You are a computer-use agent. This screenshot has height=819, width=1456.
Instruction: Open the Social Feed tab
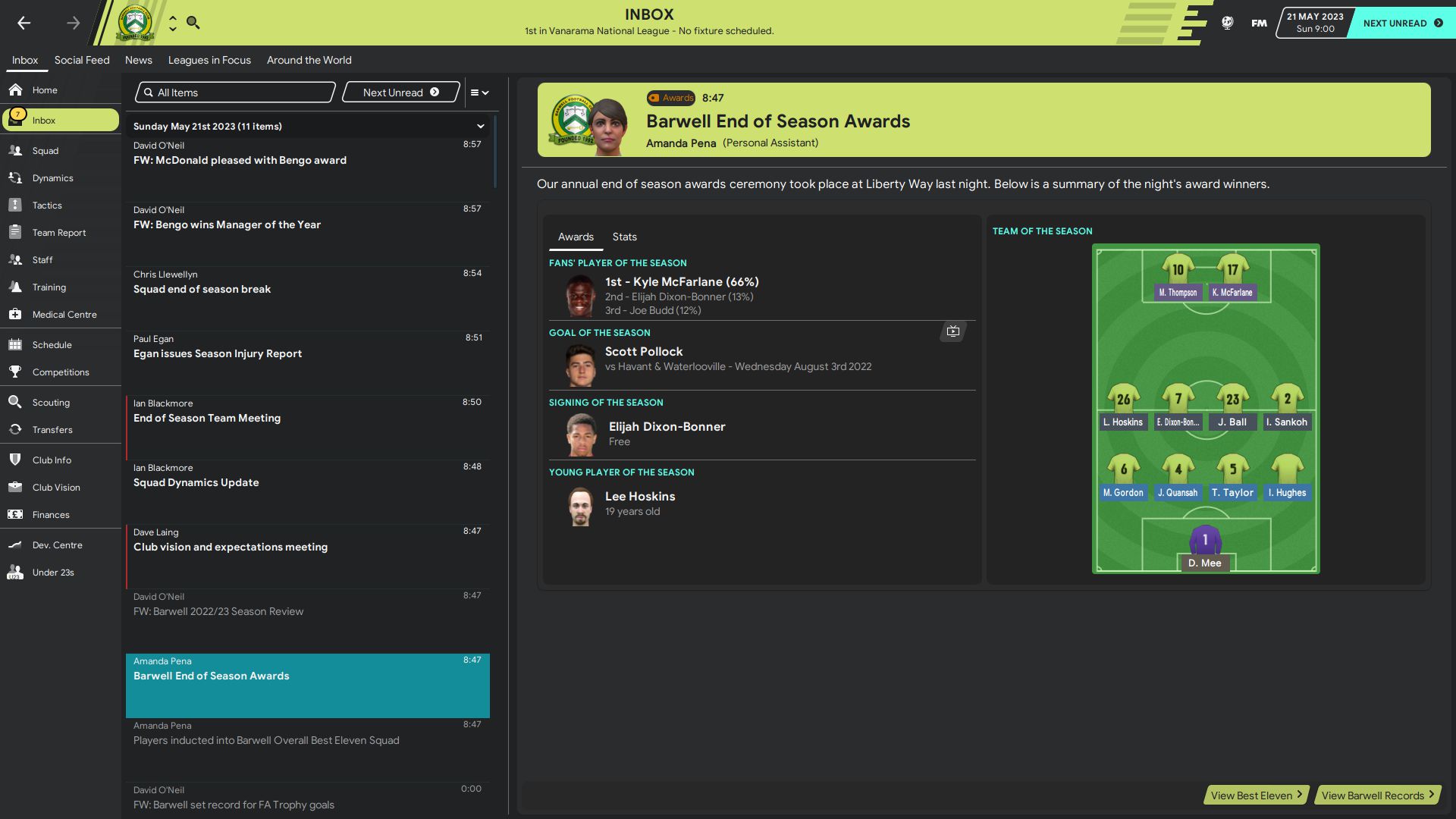(x=82, y=60)
